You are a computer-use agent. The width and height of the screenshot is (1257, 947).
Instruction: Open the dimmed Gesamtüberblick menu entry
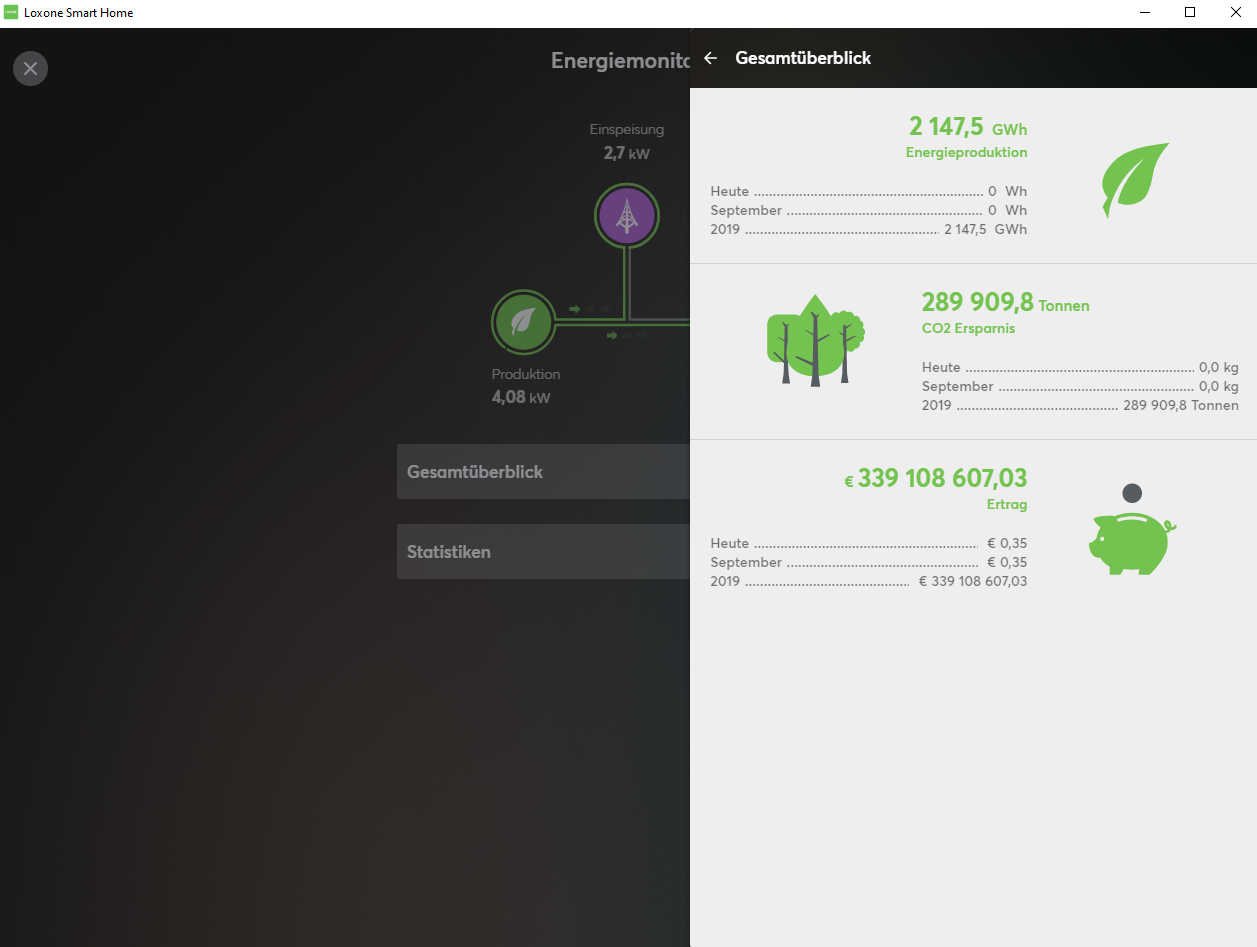[543, 471]
